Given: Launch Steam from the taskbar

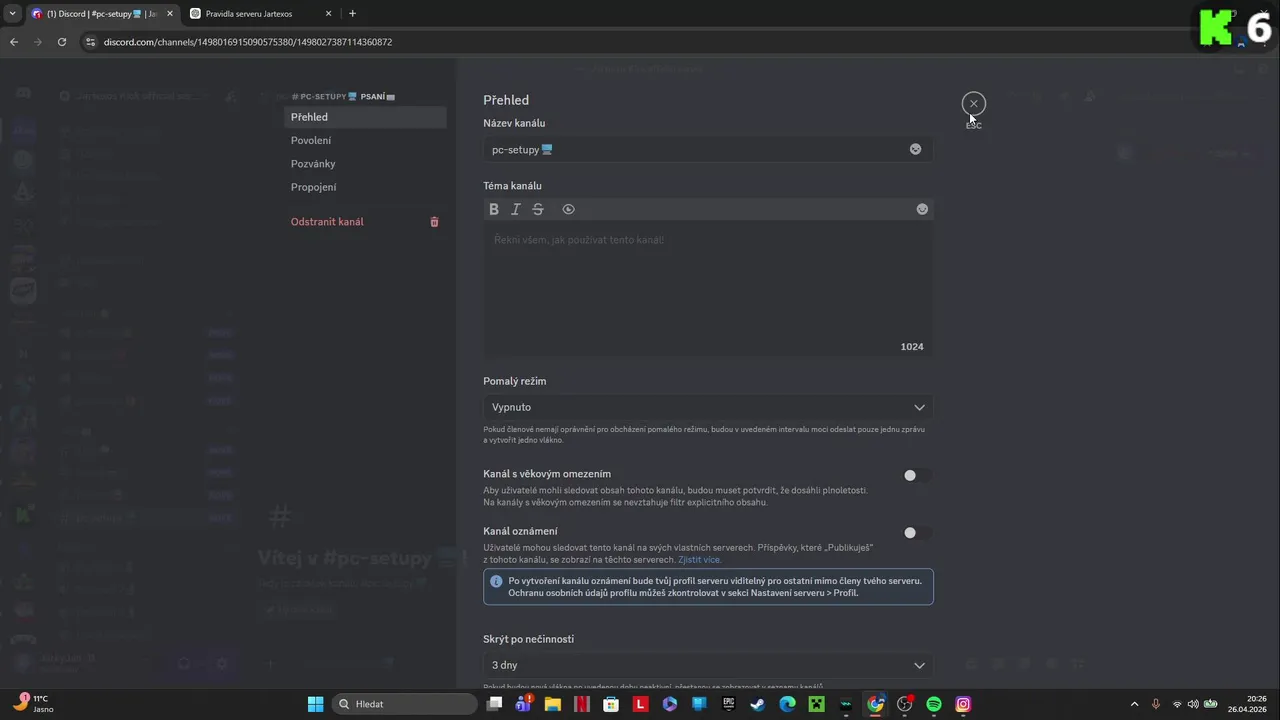Looking at the screenshot, I should (x=758, y=704).
